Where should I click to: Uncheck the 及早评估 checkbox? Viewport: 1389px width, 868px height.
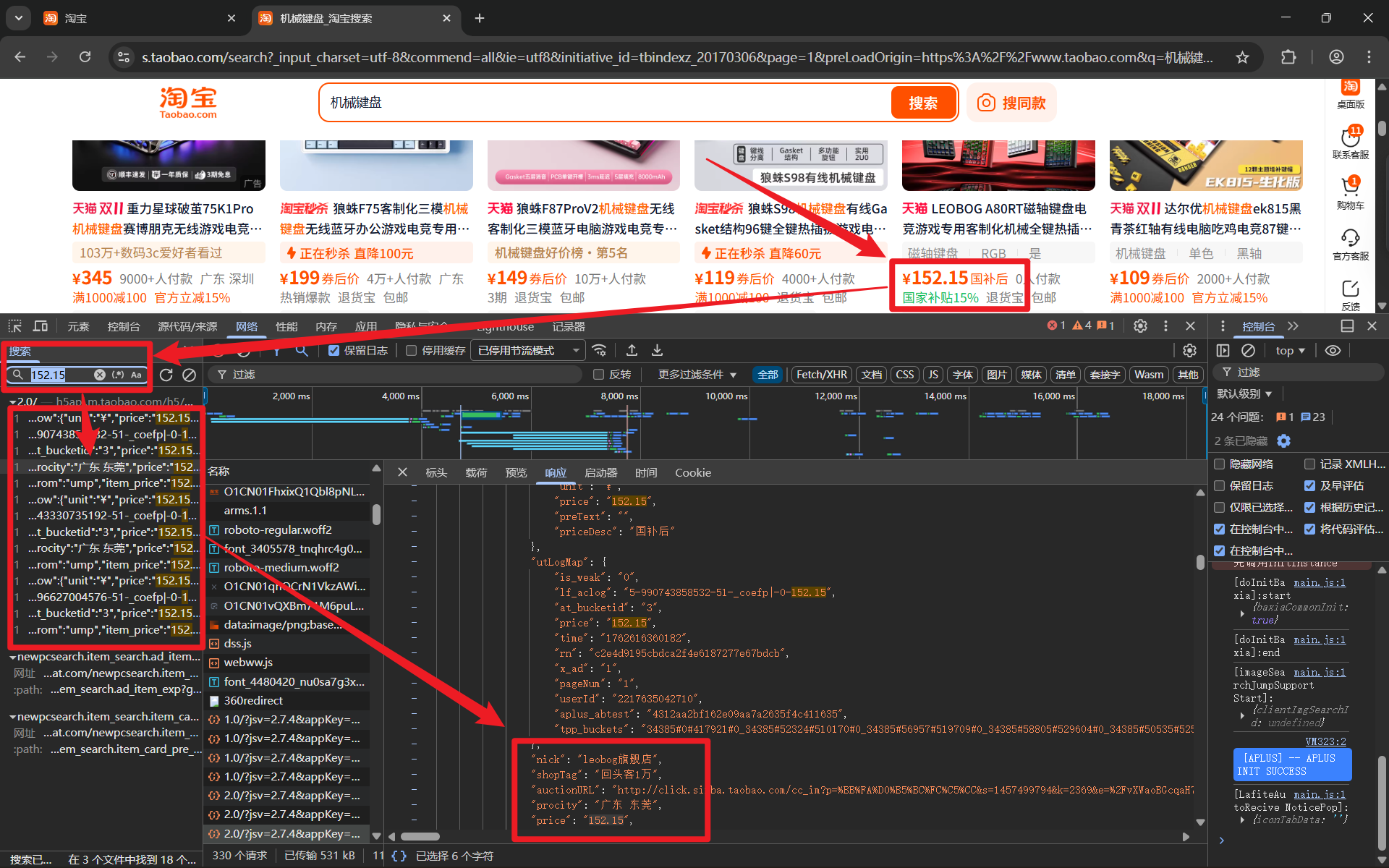[1309, 486]
